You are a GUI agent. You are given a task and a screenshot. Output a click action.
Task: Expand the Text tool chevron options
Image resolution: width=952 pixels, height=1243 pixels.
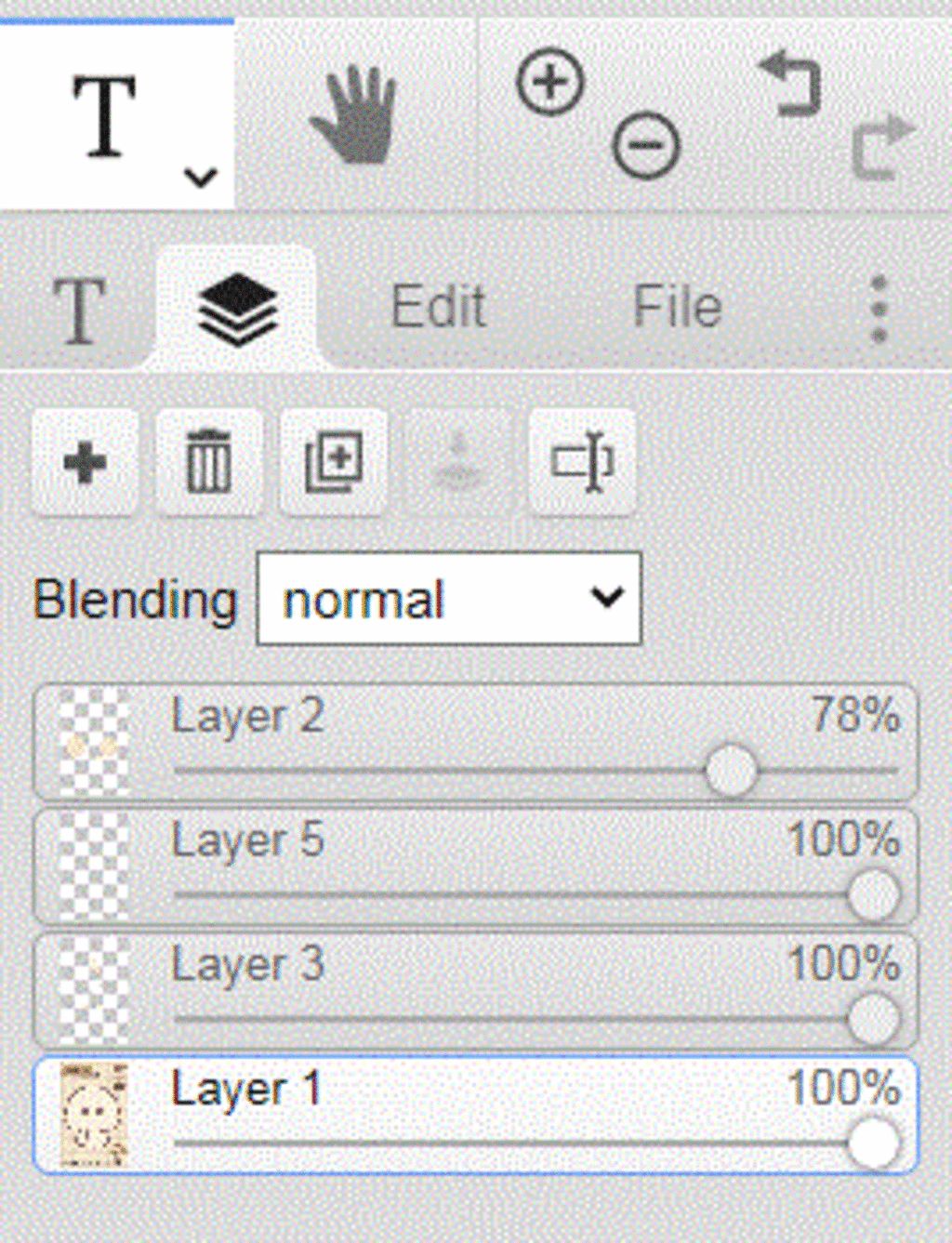click(x=201, y=177)
